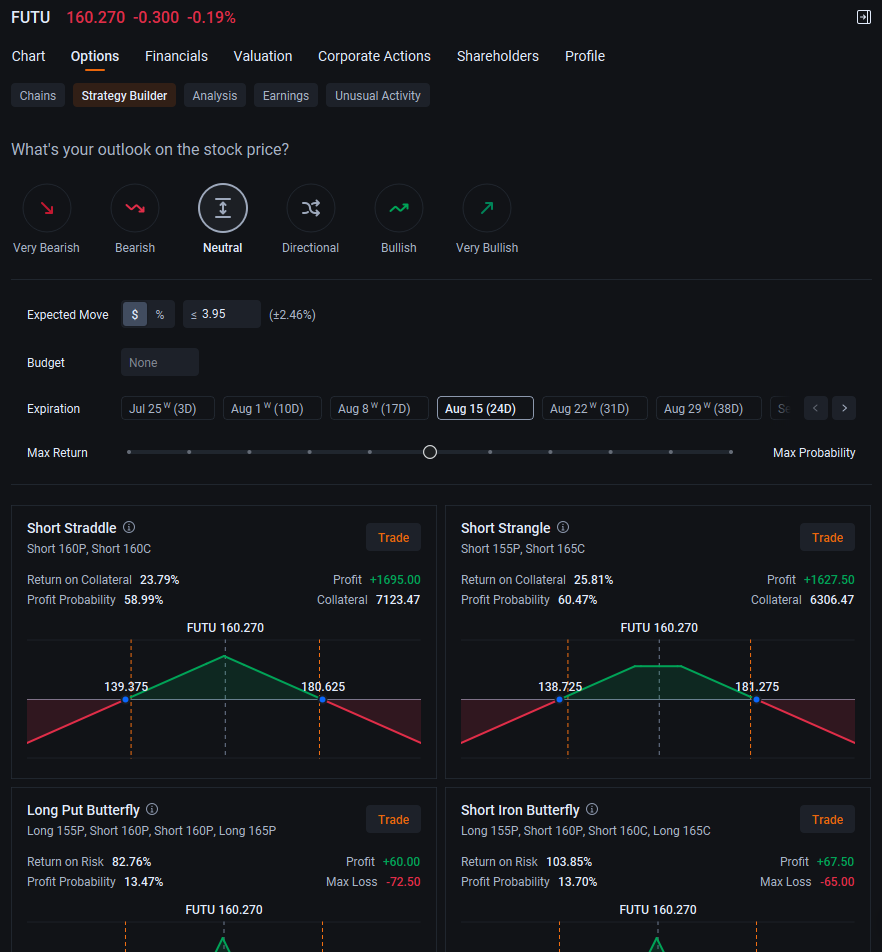Trade the Short Strangle strategy

pyautogui.click(x=827, y=537)
